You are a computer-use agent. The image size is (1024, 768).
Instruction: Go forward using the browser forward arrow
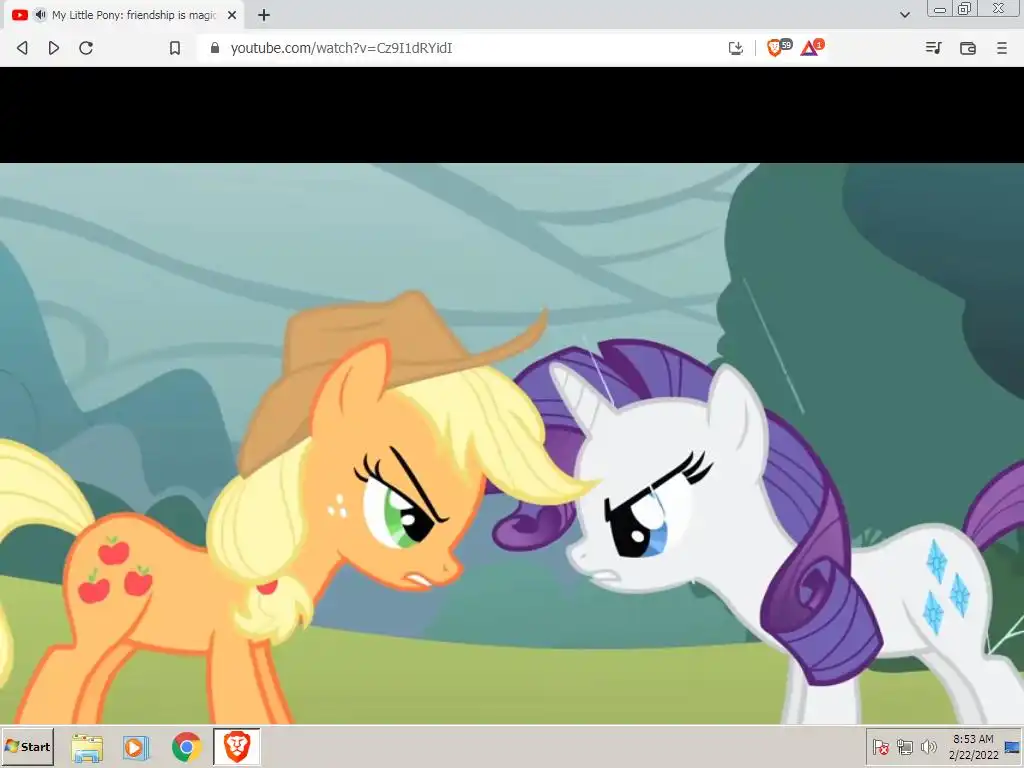54,48
